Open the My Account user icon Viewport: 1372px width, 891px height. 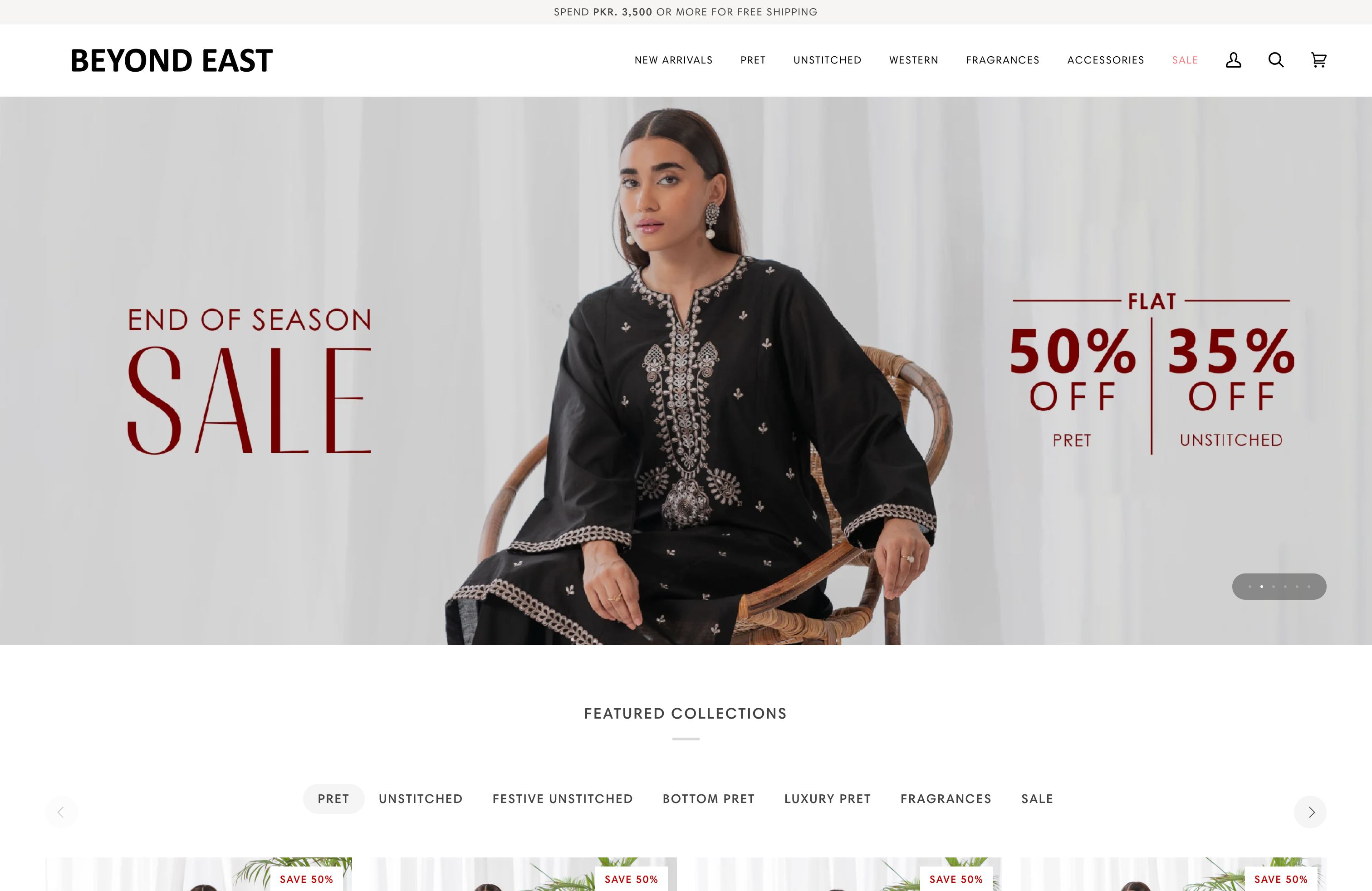tap(1233, 60)
